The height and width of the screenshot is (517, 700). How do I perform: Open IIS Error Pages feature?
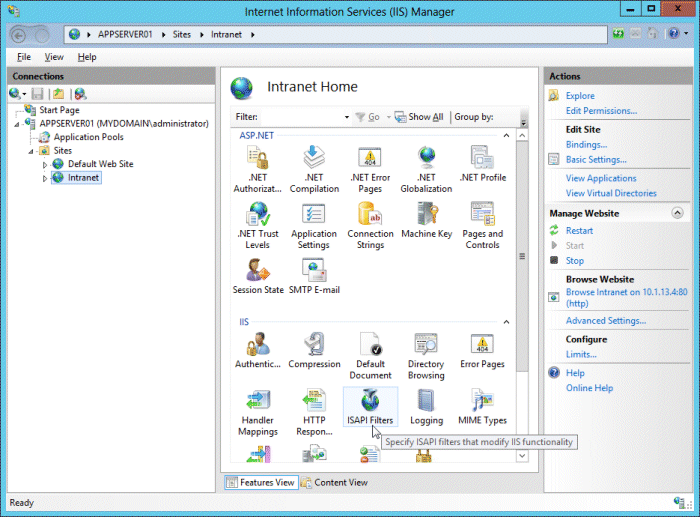[483, 350]
